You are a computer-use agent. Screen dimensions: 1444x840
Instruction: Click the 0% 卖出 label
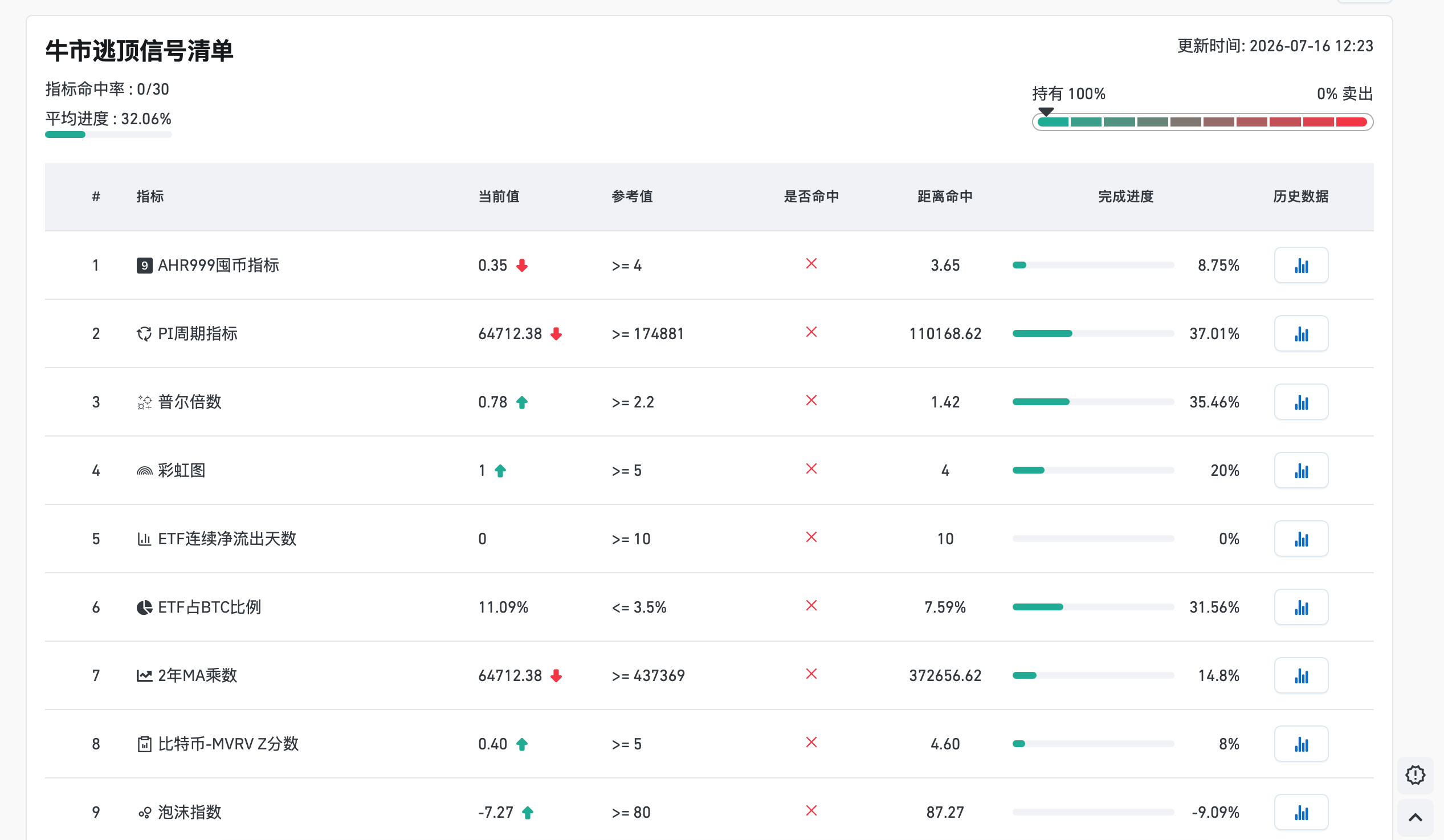[1345, 93]
